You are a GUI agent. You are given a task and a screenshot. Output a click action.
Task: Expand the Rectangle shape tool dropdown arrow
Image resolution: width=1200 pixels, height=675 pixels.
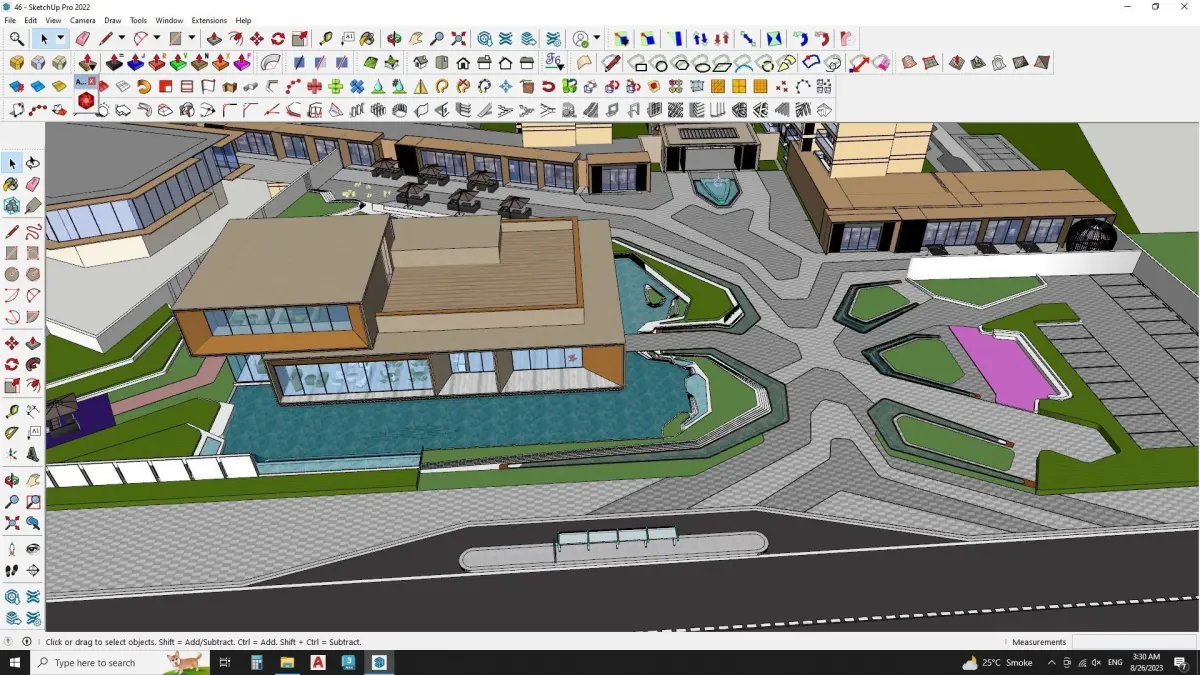click(x=192, y=39)
